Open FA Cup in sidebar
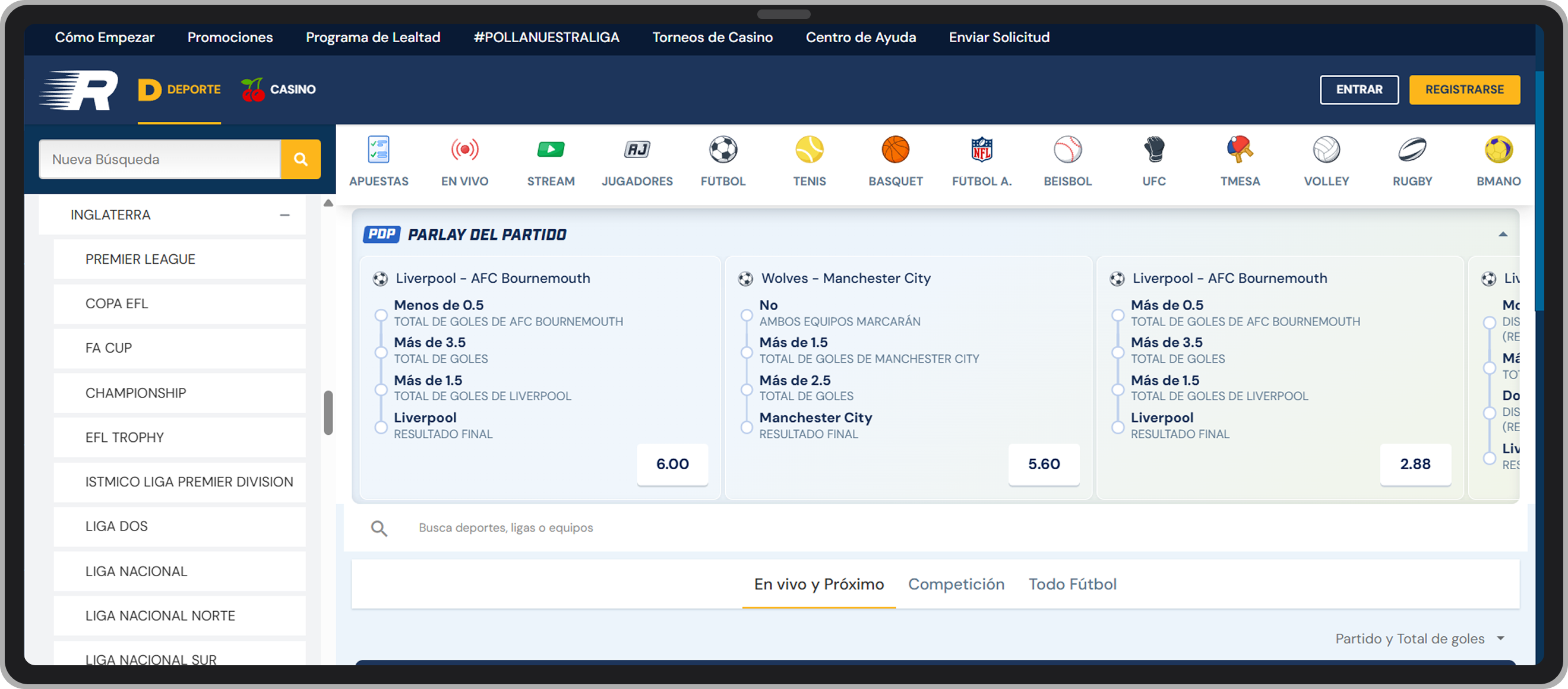This screenshot has height=689, width=1568. 179,348
